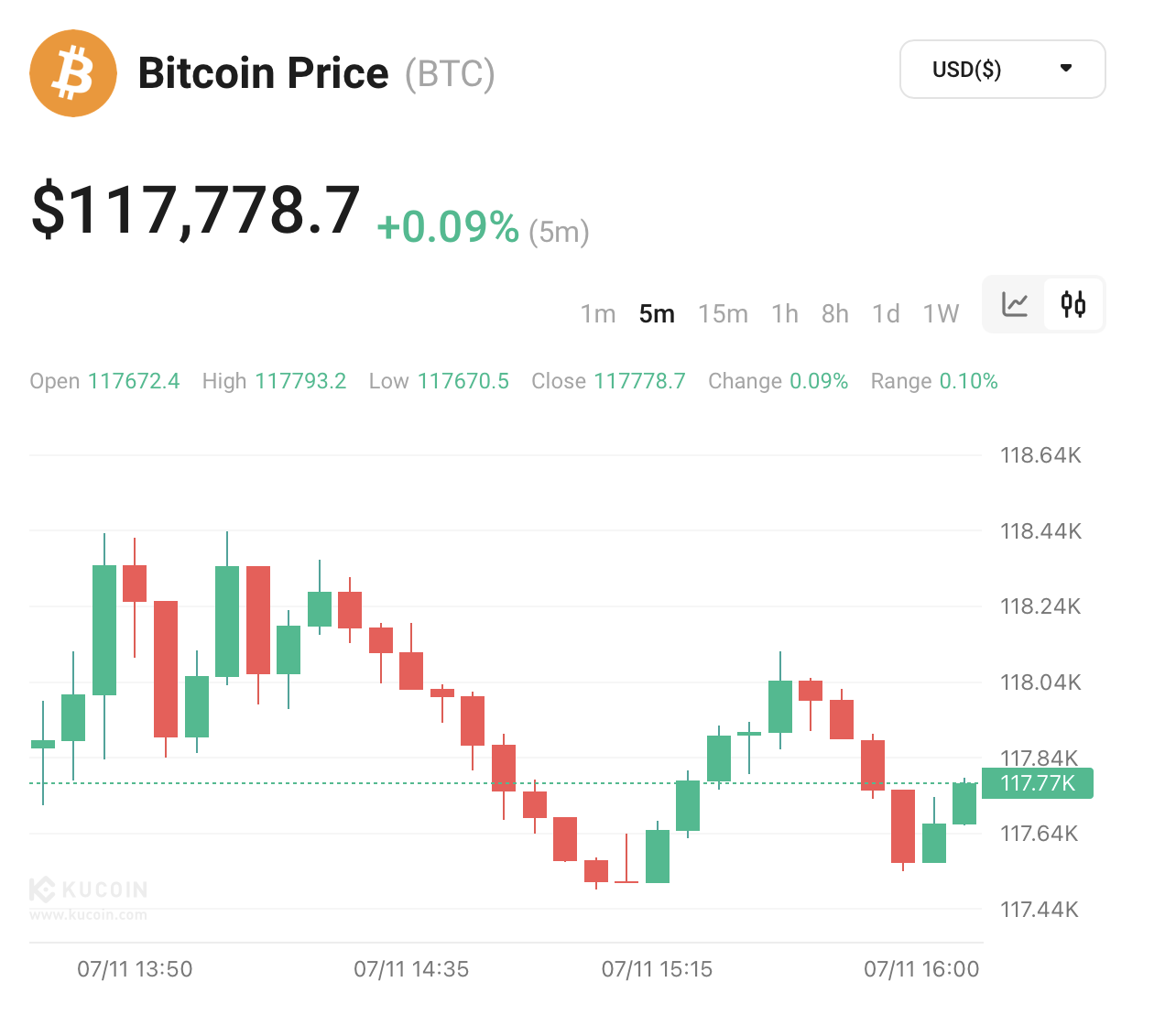The width and height of the screenshot is (1176, 1015).
Task: Click the 07/11 16:00 time axis label
Action: click(921, 969)
